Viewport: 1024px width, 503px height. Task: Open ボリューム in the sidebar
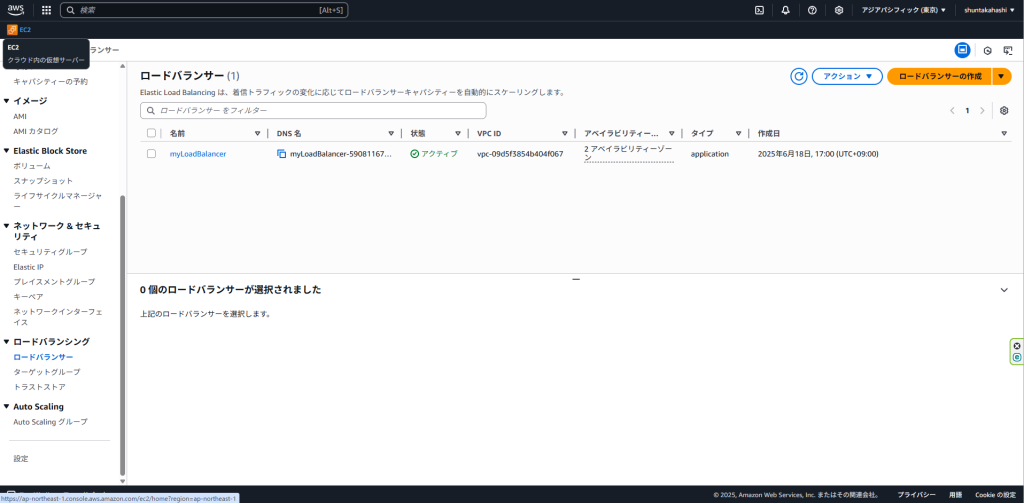point(31,166)
